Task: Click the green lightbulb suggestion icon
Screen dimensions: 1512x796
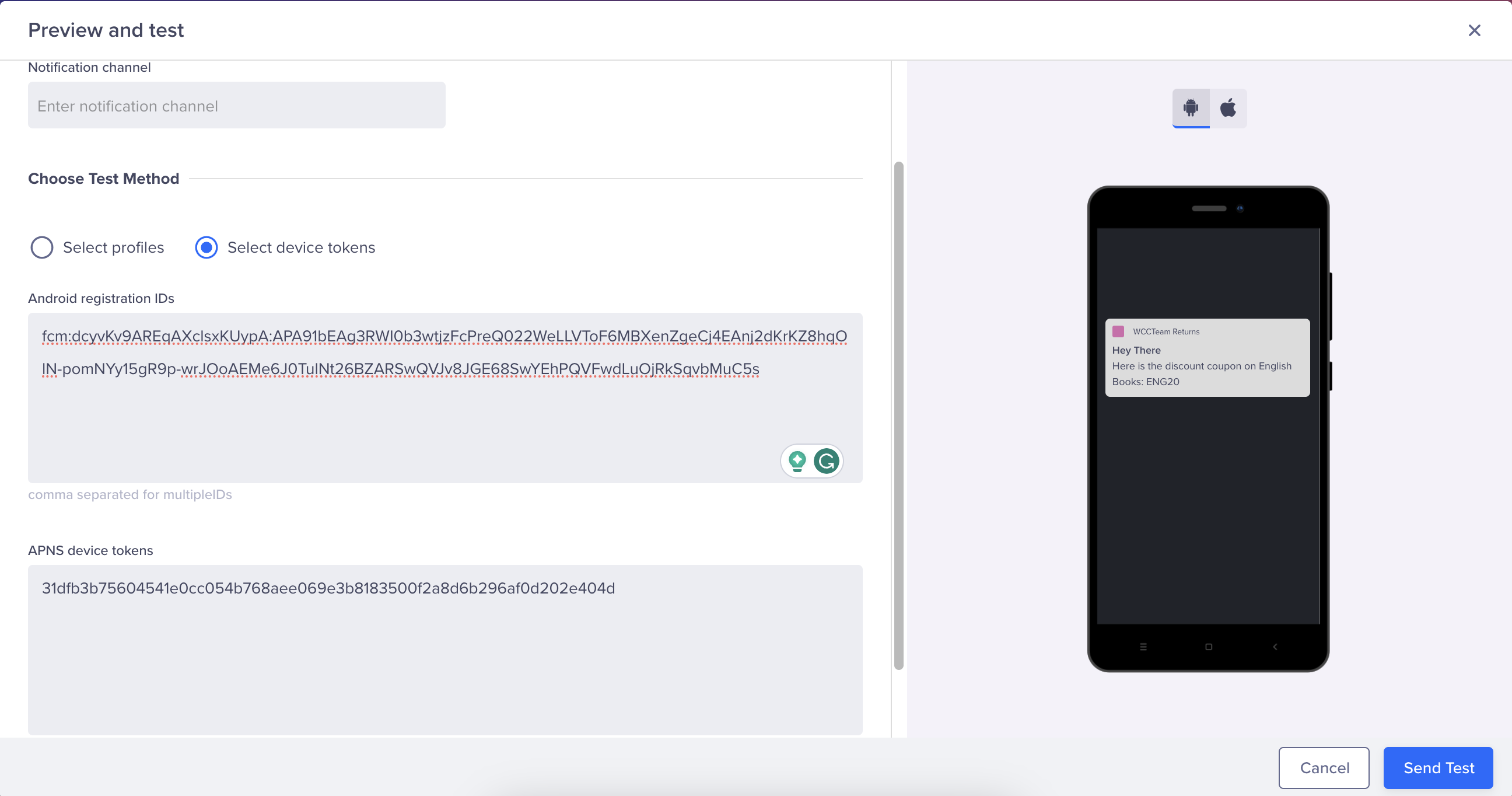Action: (x=796, y=461)
